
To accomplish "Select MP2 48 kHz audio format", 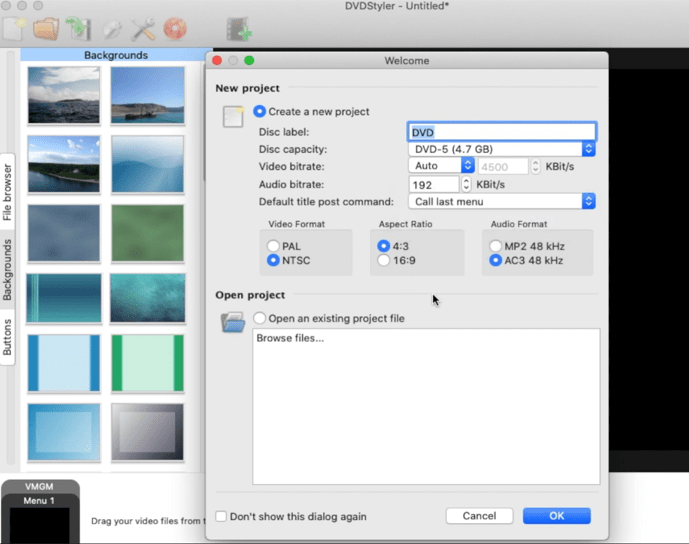I will tap(495, 246).
